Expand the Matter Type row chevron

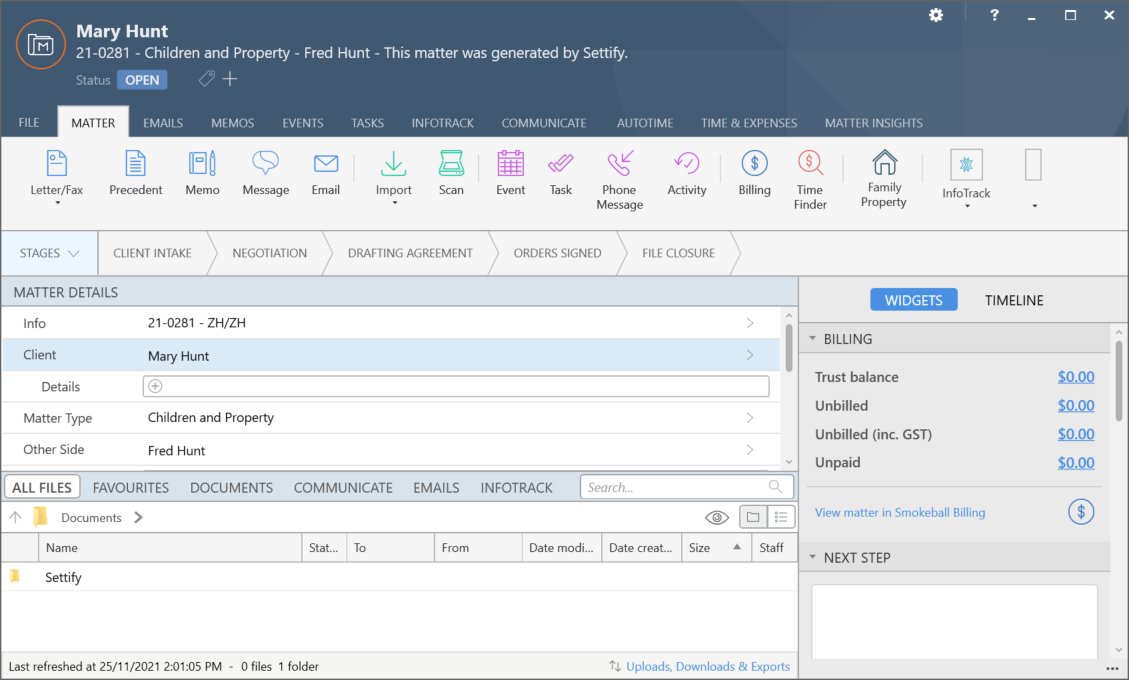pos(750,418)
